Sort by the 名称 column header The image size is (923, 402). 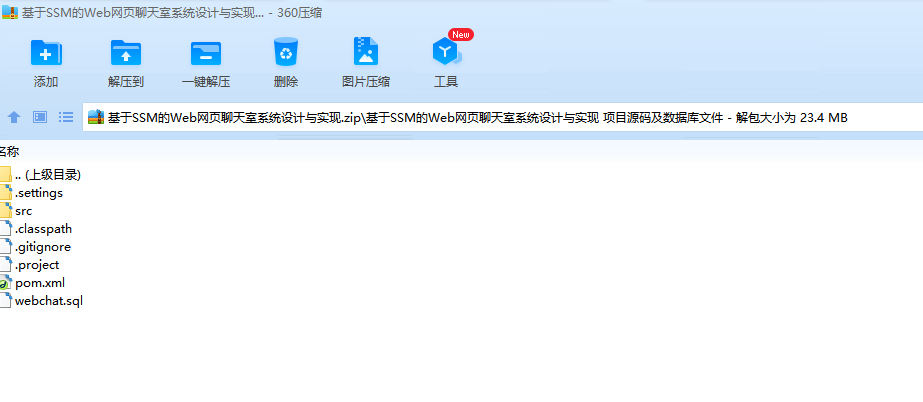click(x=9, y=152)
